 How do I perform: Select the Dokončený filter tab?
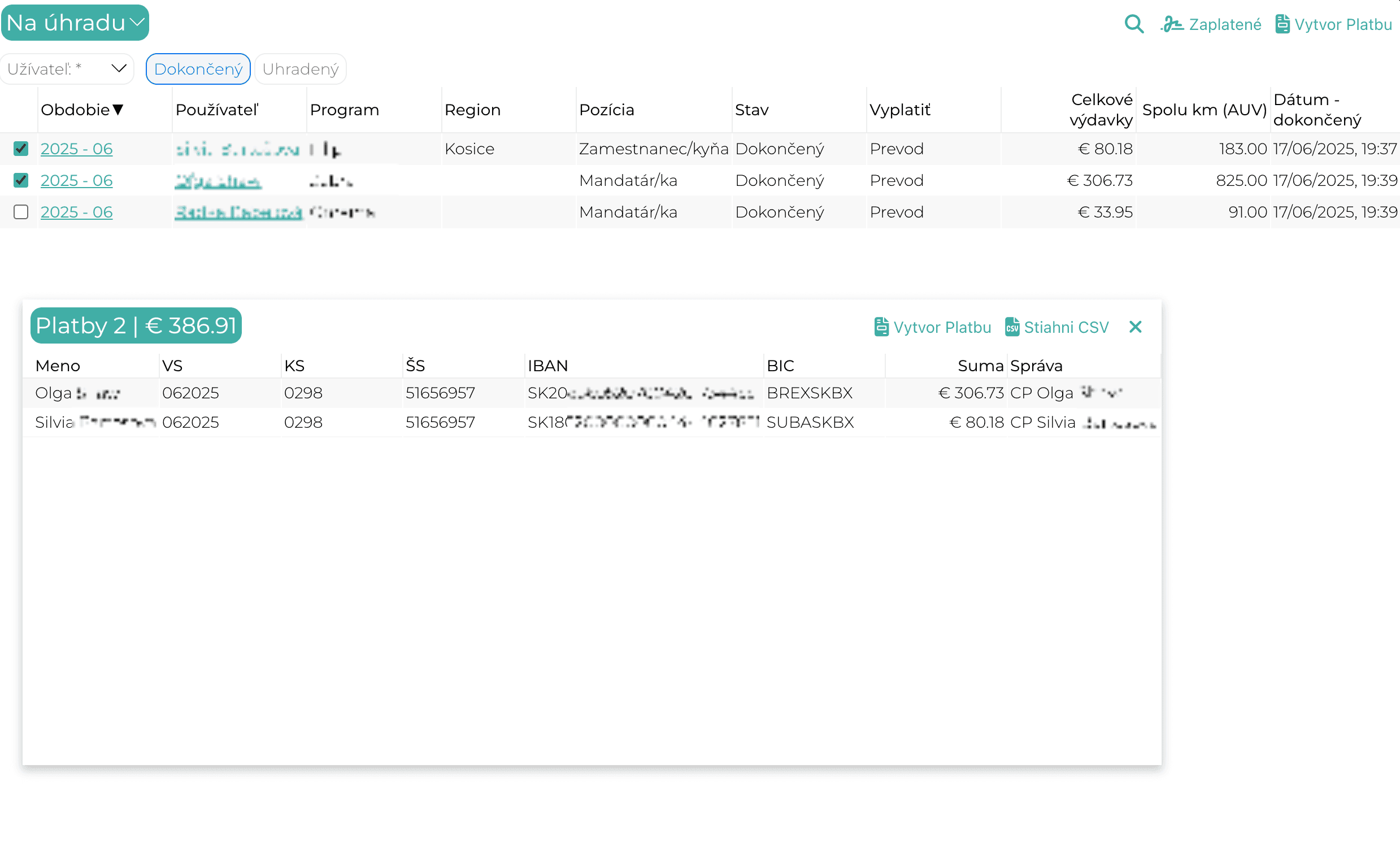pos(198,69)
